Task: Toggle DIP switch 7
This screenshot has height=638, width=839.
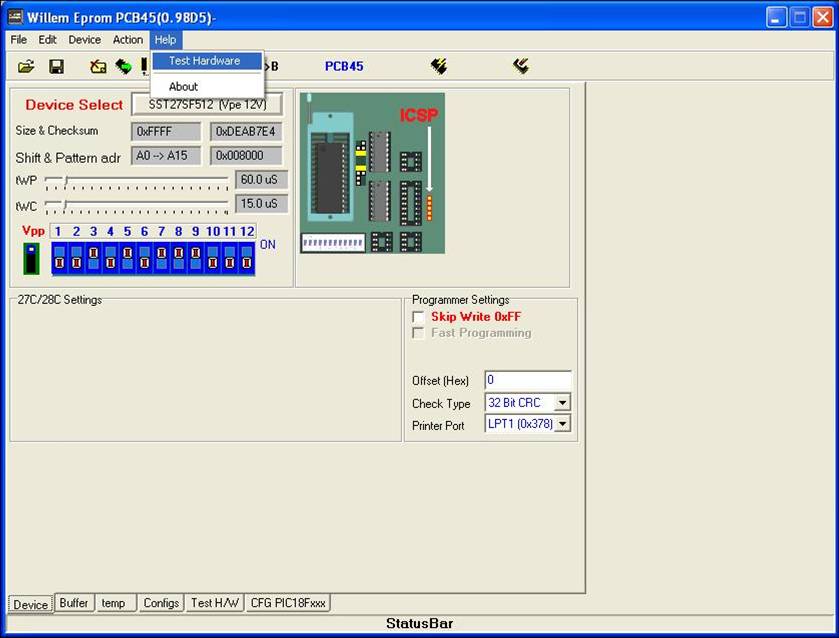Action: click(x=162, y=259)
